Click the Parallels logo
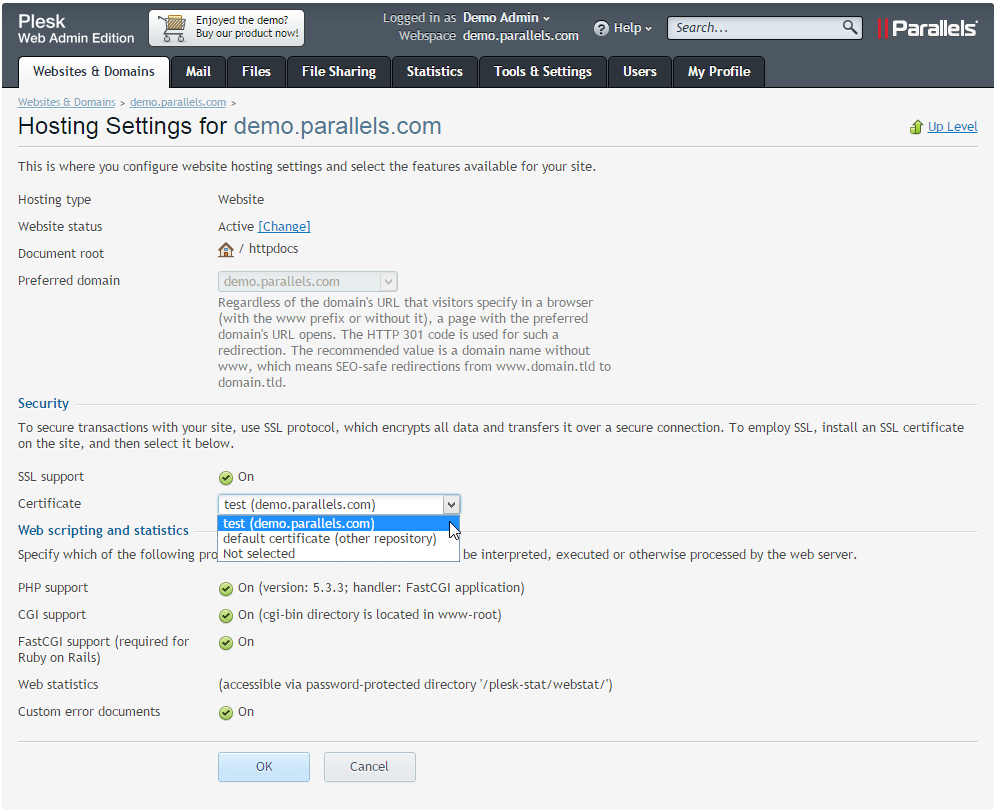This screenshot has height=810, width=994. point(927,28)
